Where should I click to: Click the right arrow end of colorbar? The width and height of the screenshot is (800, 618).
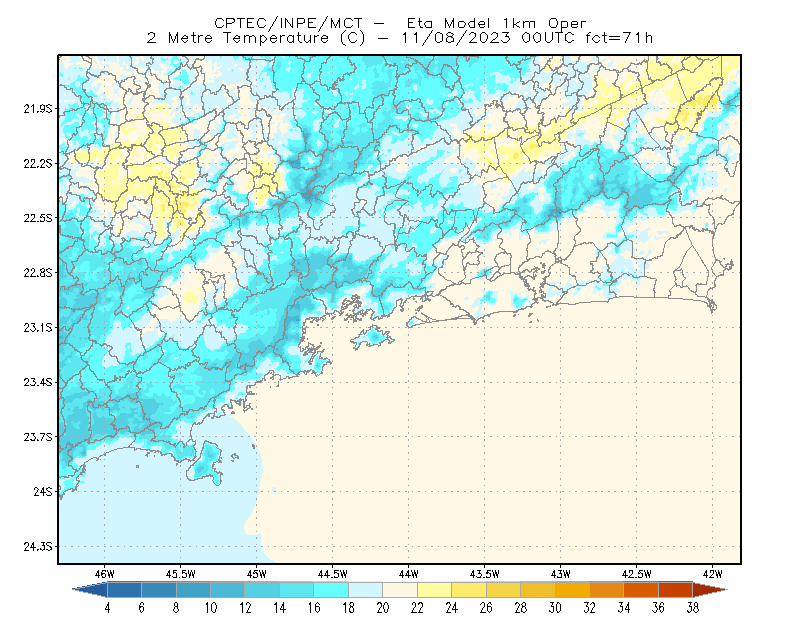coord(710,589)
